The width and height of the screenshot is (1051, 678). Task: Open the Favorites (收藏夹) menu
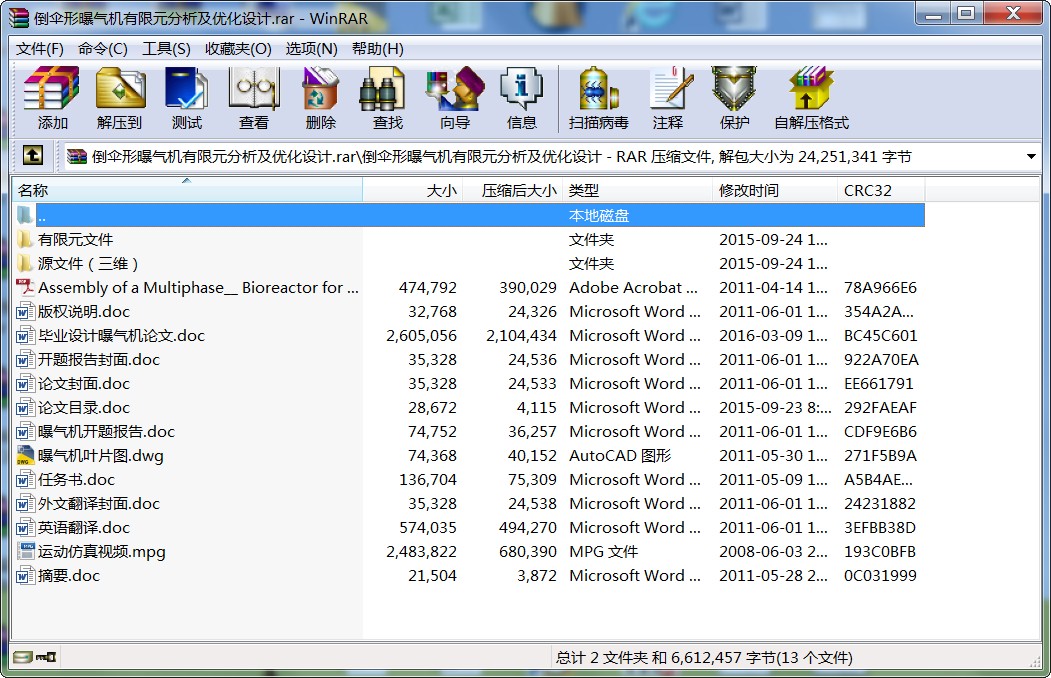[x=238, y=49]
